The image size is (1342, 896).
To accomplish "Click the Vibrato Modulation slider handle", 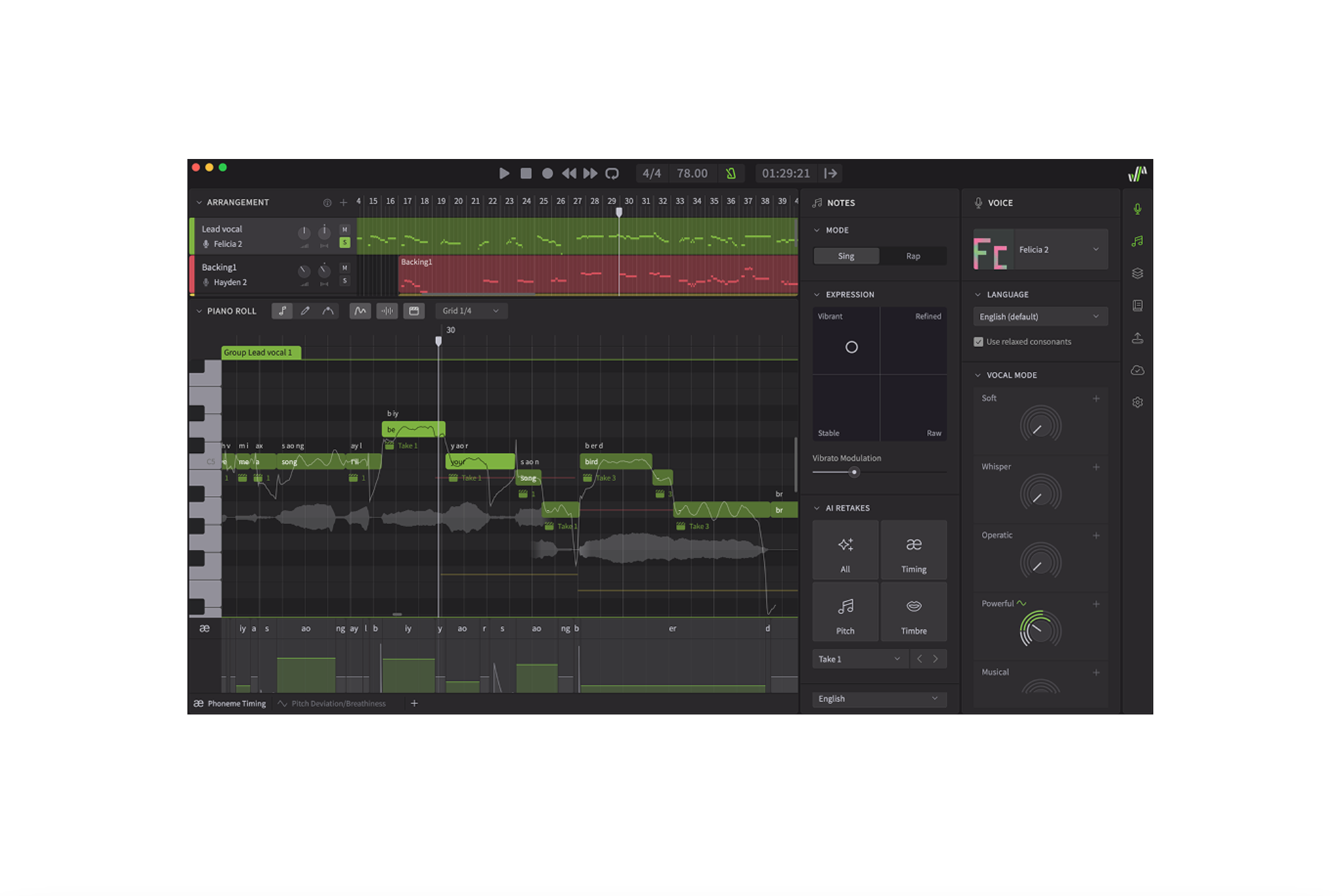I will pyautogui.click(x=854, y=472).
